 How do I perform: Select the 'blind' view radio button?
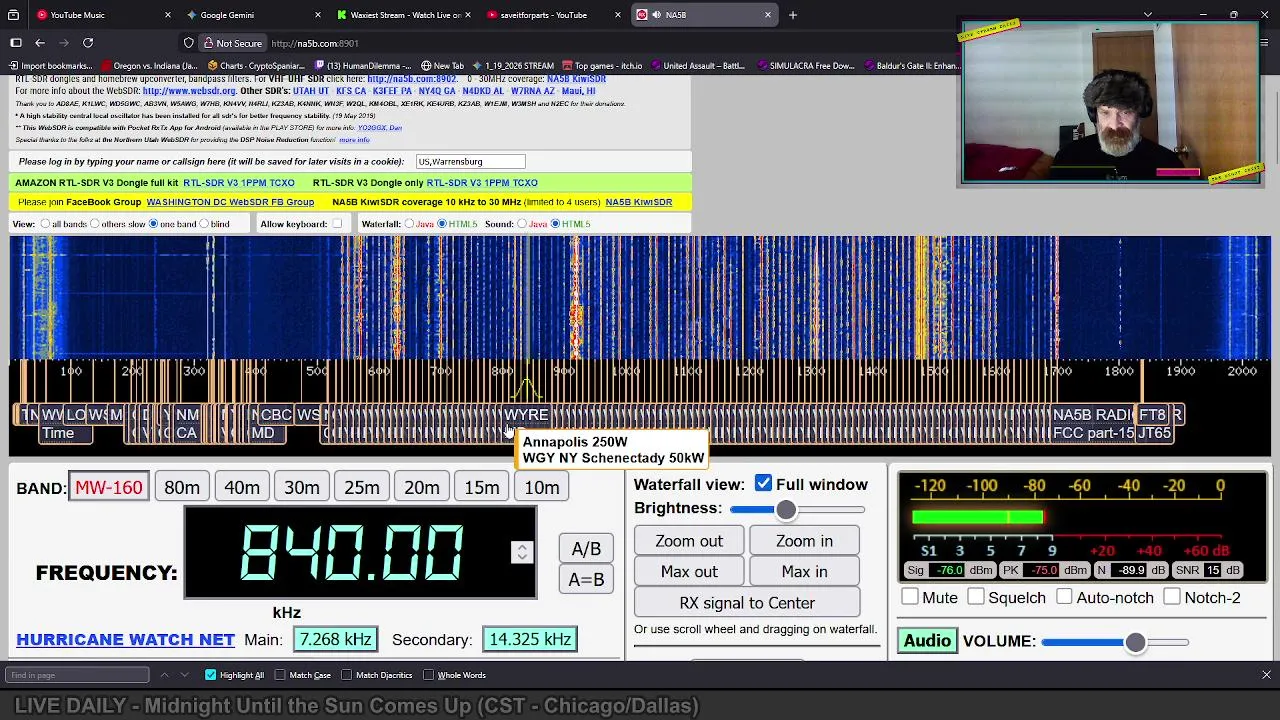(204, 224)
